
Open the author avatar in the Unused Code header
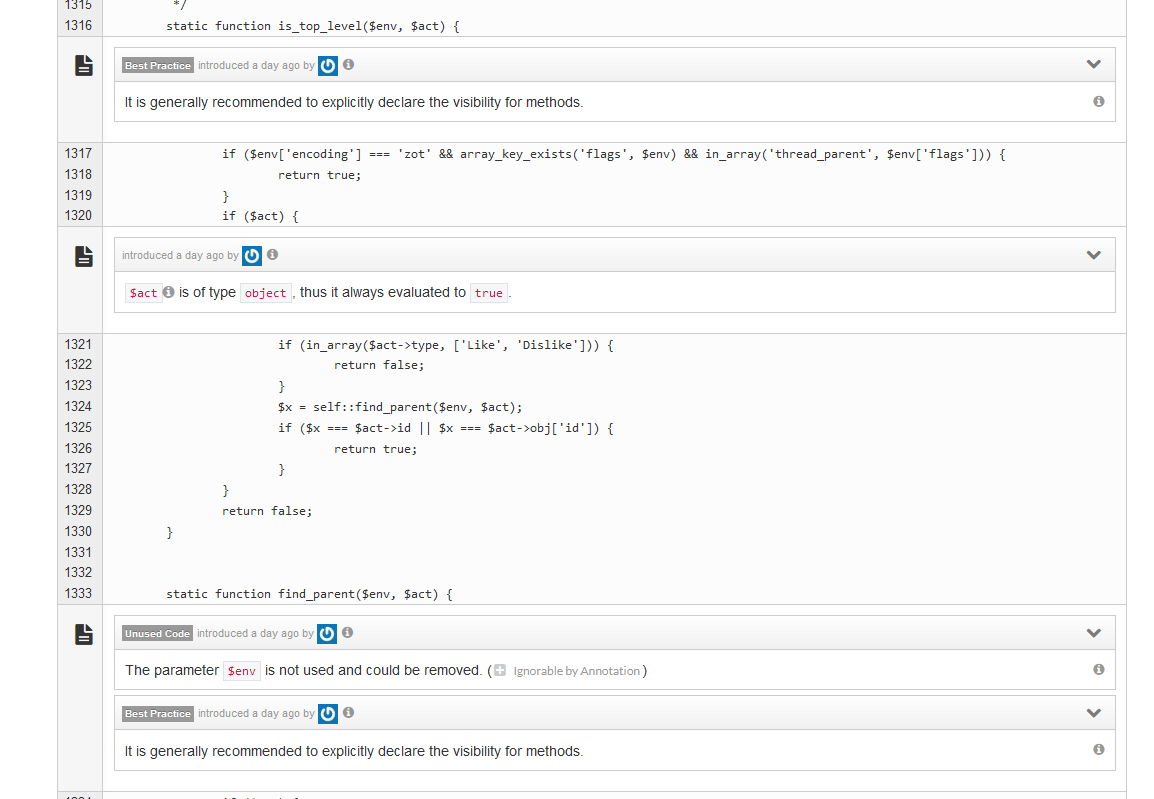327,633
